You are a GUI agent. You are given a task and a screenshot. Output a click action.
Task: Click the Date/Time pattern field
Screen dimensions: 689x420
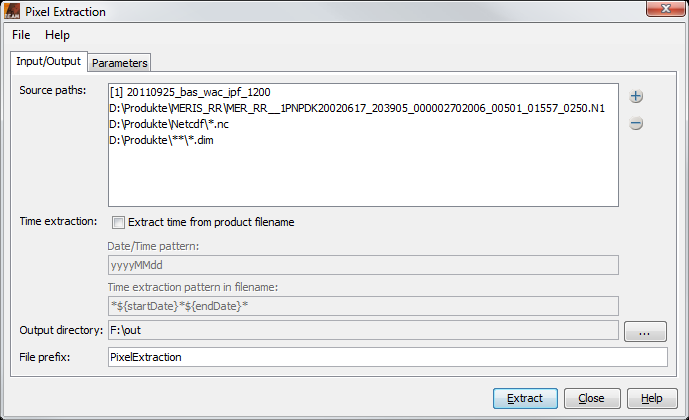coord(362,265)
